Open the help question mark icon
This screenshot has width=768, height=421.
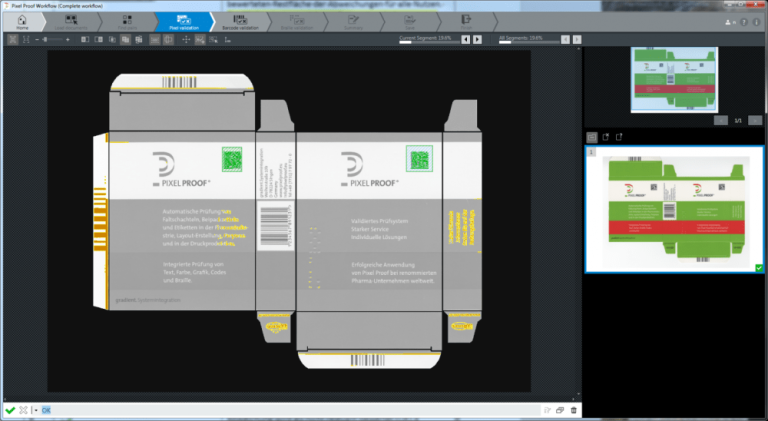click(744, 21)
